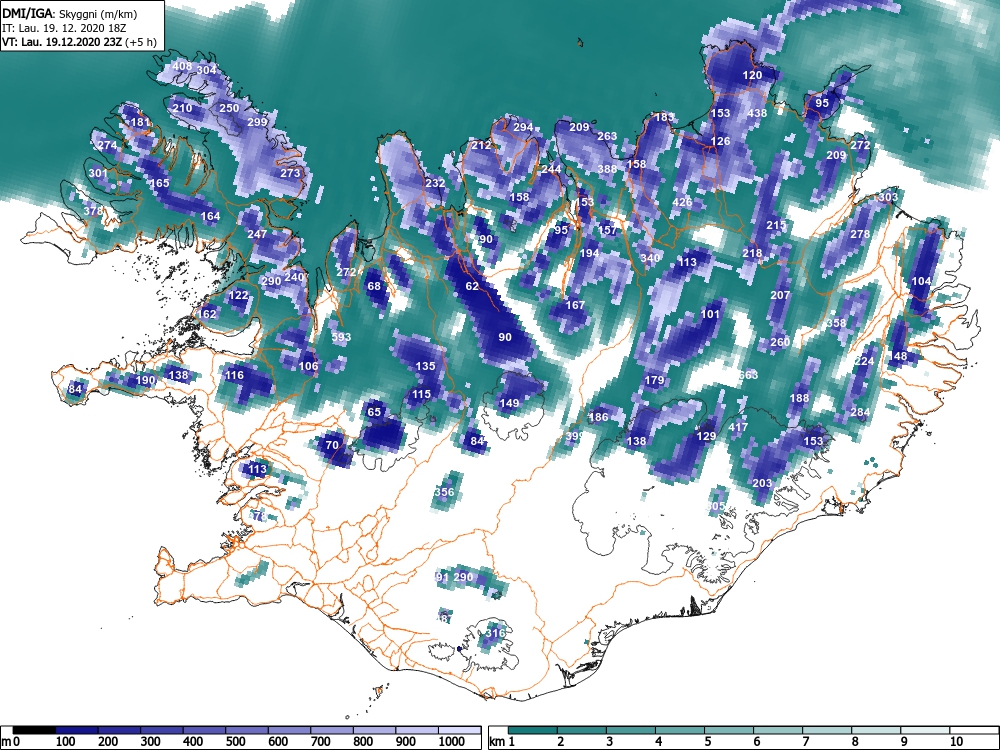Image resolution: width=1000 pixels, height=750 pixels.
Task: Select the meter legend swatch labeled 800
Action: (x=375, y=730)
